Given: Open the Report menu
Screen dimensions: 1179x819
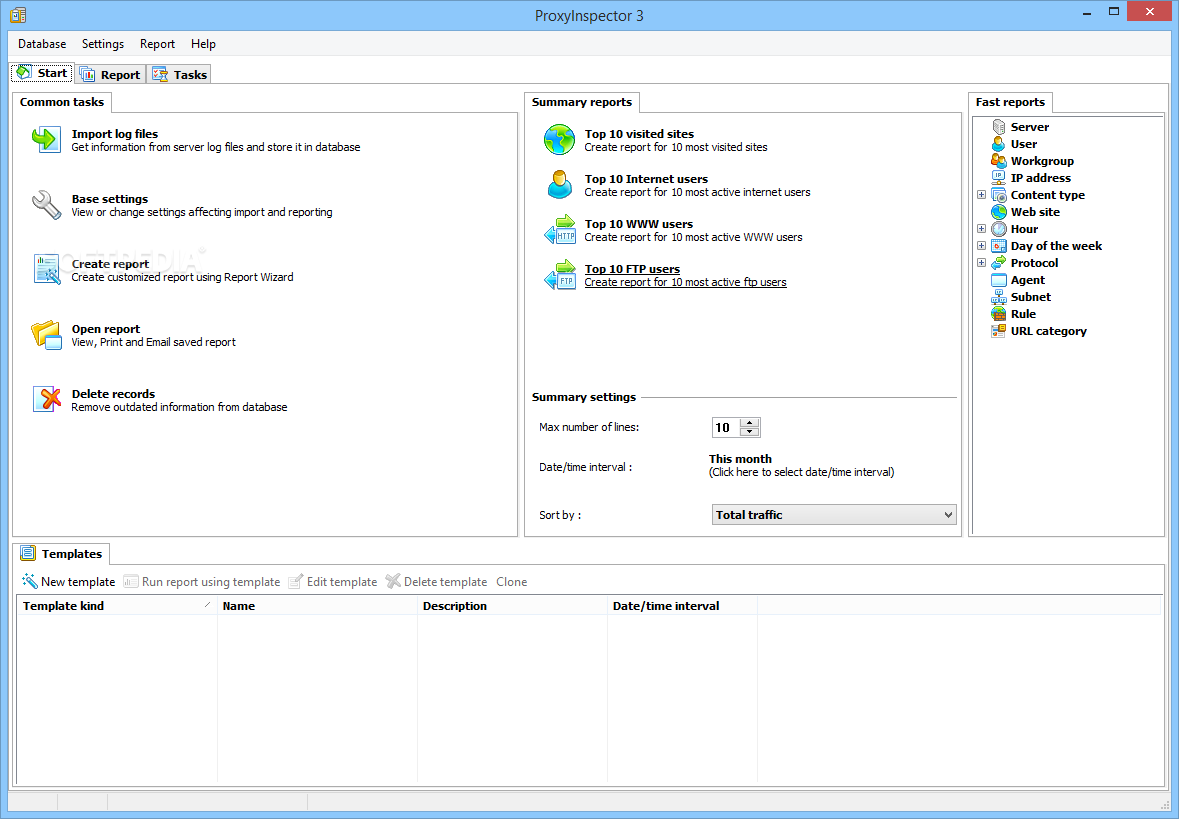Looking at the screenshot, I should (x=157, y=44).
